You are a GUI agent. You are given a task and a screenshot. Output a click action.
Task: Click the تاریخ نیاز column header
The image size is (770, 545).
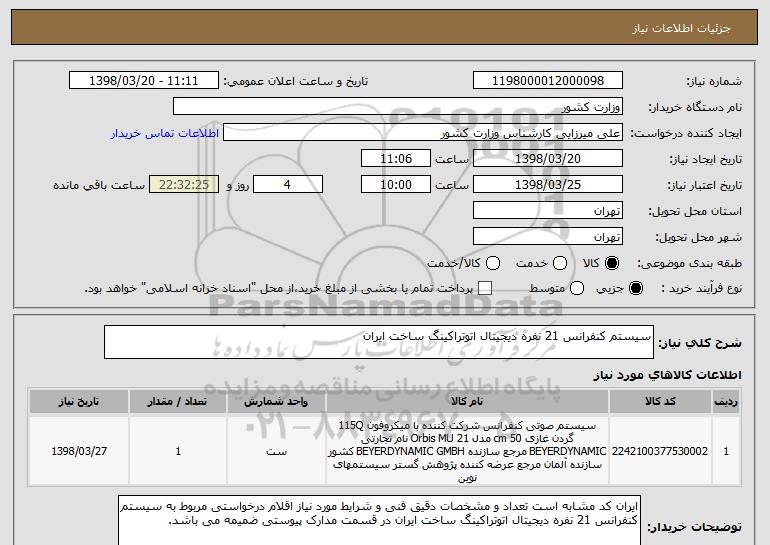79,402
